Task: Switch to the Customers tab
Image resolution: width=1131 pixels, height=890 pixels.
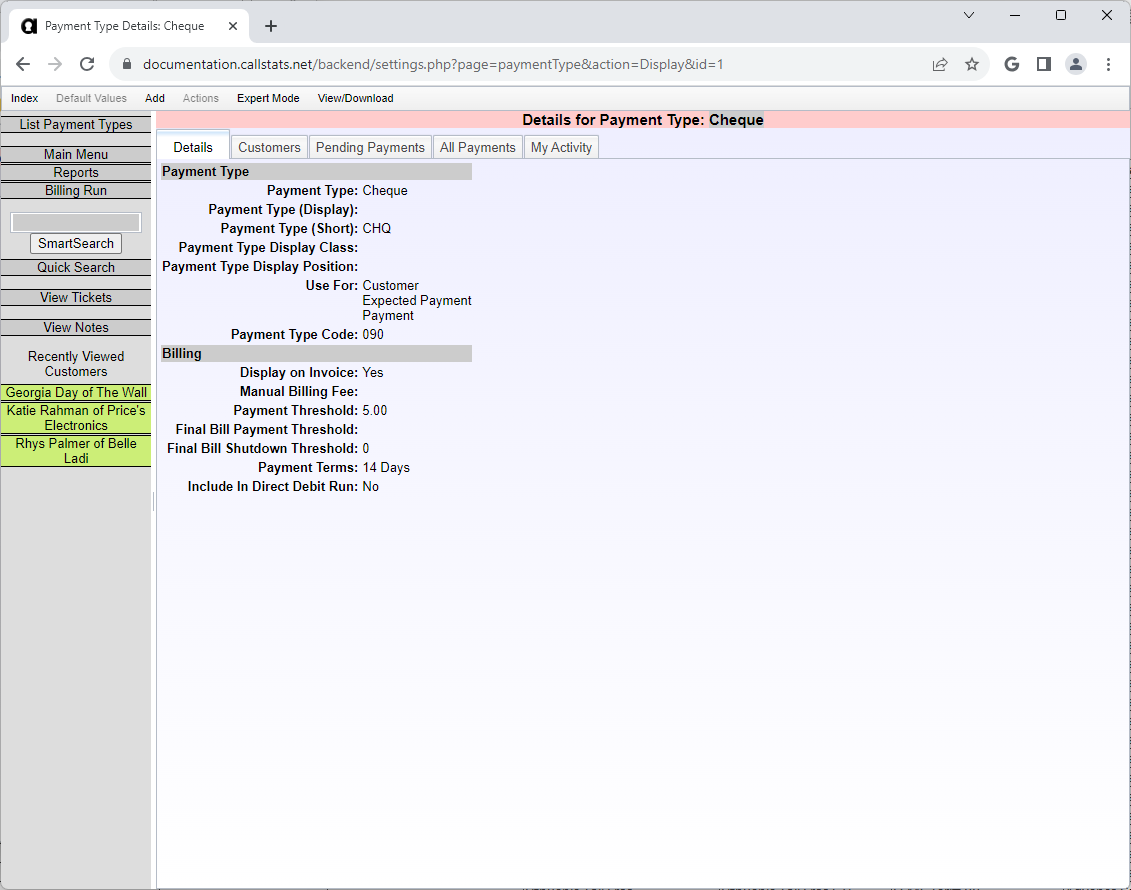Action: tap(269, 147)
